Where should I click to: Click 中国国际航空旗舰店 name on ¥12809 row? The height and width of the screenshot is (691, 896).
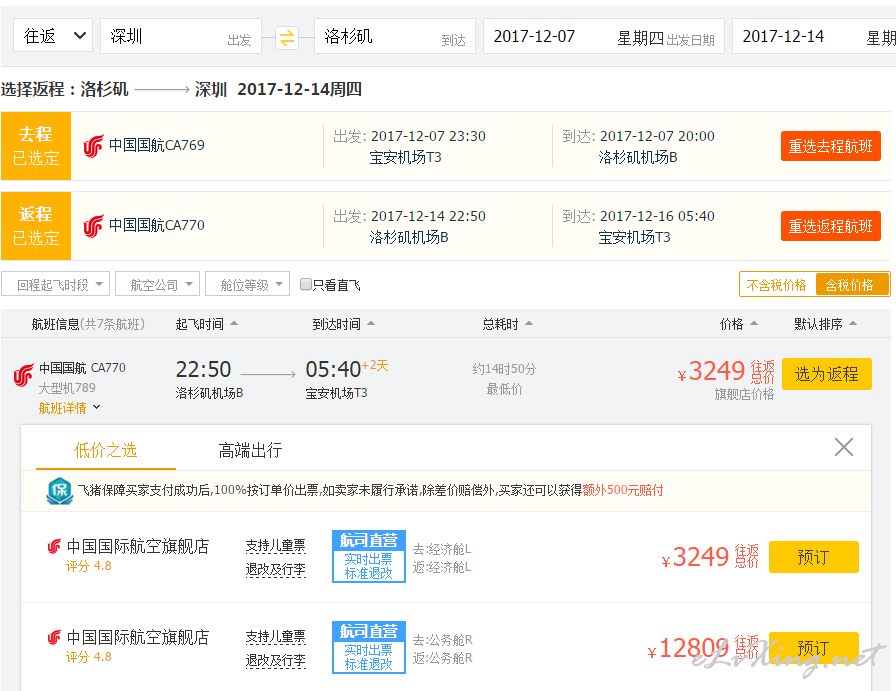coord(138,637)
